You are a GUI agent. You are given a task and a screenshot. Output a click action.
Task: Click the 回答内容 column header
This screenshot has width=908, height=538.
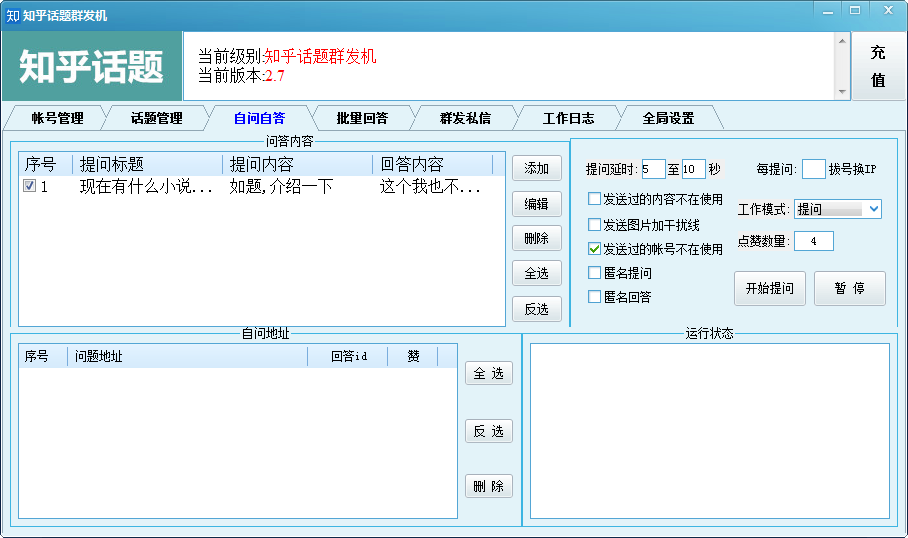click(x=433, y=164)
